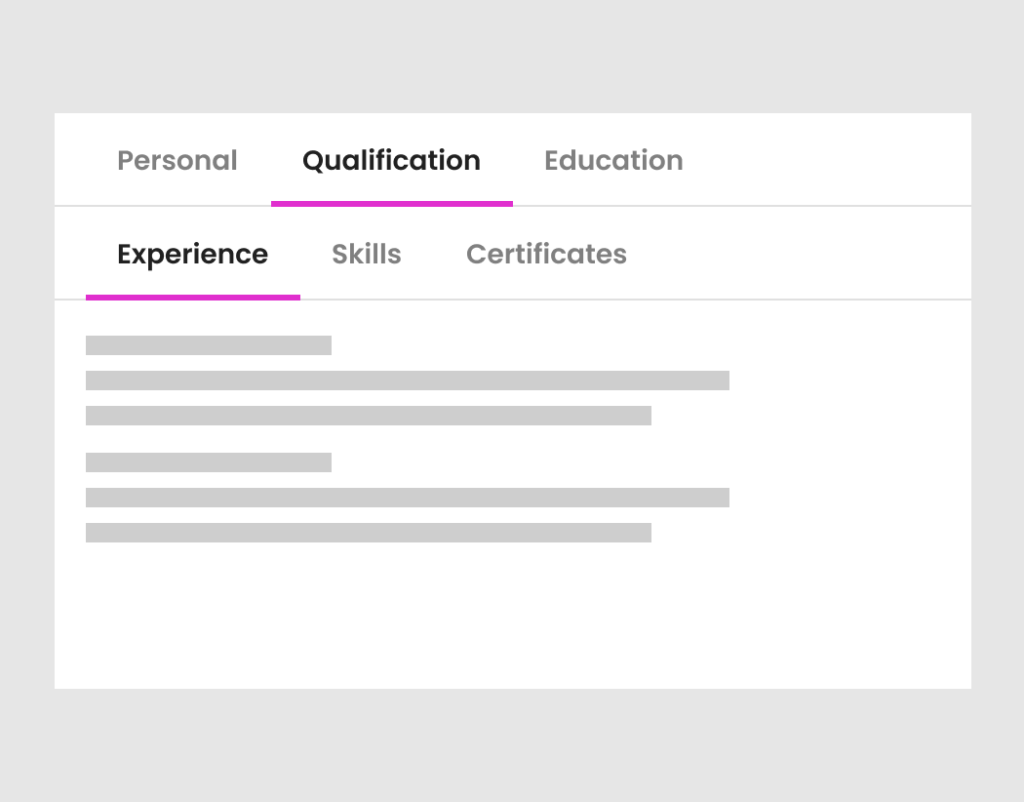Select the fifth placeholder content bar
Image resolution: width=1024 pixels, height=802 pixels.
coord(408,497)
